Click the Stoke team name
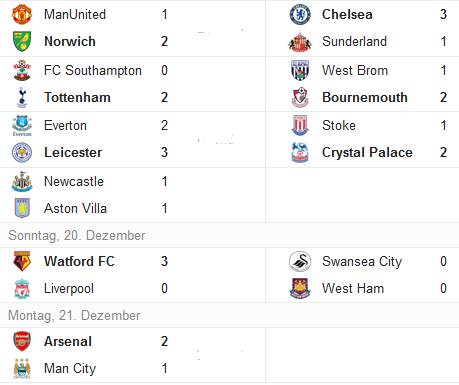 [339, 126]
